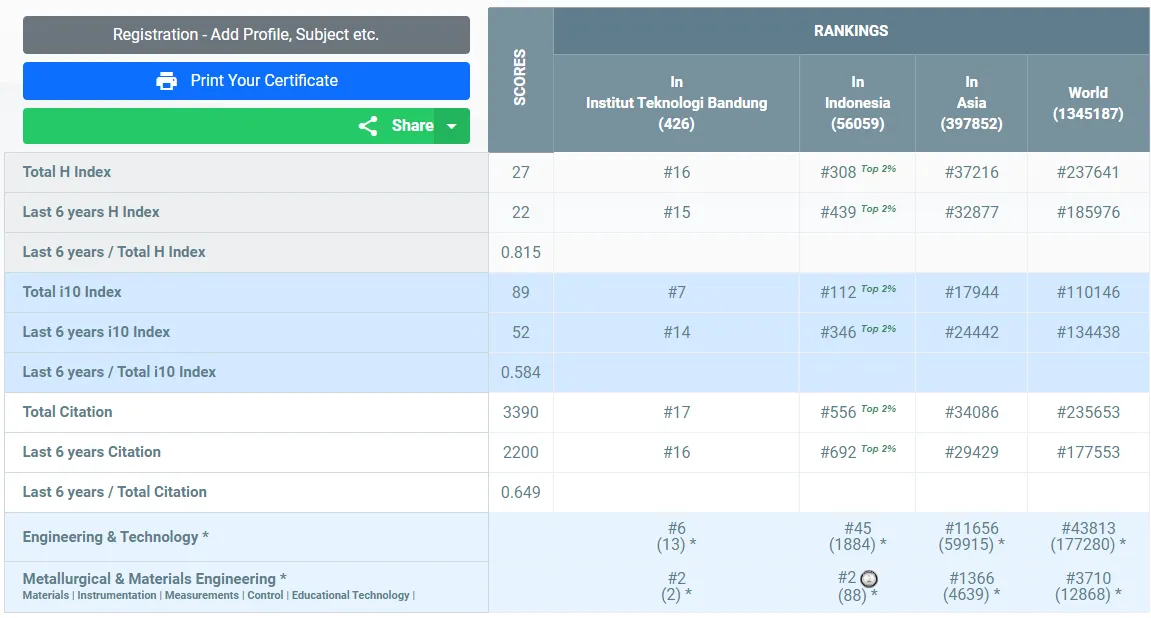The width and height of the screenshot is (1151, 618).
Task: Open the Share dropdown arrow
Action: click(451, 126)
